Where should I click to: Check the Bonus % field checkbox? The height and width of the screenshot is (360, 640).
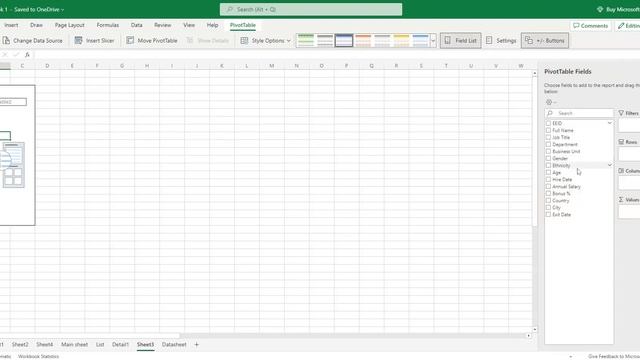point(548,193)
